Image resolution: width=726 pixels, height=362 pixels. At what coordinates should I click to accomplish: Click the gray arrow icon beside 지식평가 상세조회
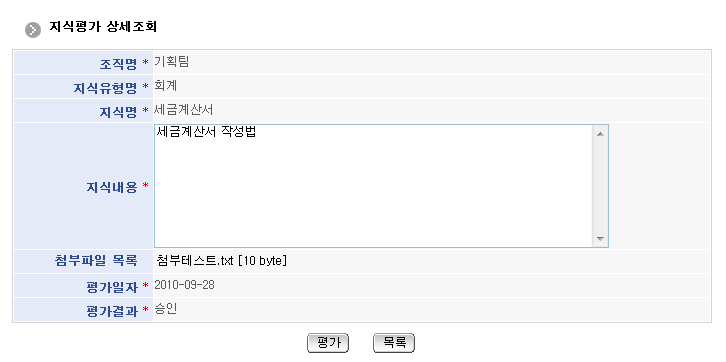pos(32,30)
